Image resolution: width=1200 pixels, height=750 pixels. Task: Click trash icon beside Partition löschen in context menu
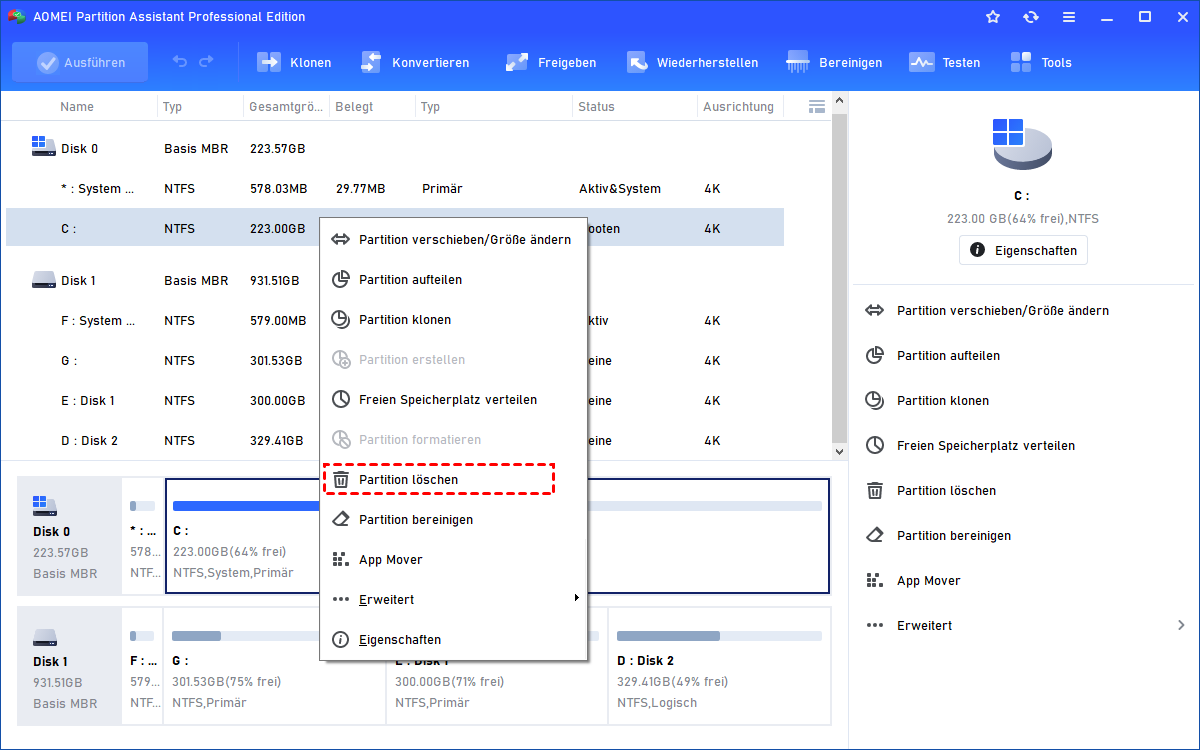(x=341, y=480)
